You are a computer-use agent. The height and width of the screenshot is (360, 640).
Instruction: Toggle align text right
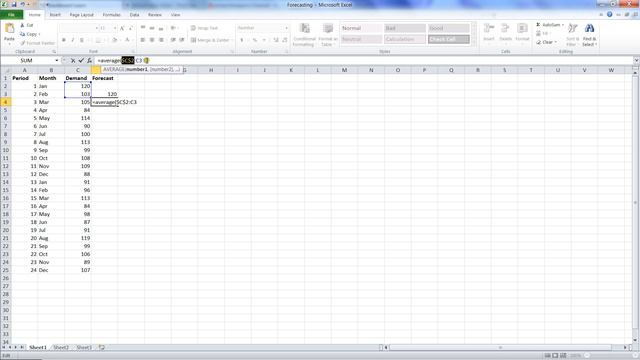tap(161, 40)
